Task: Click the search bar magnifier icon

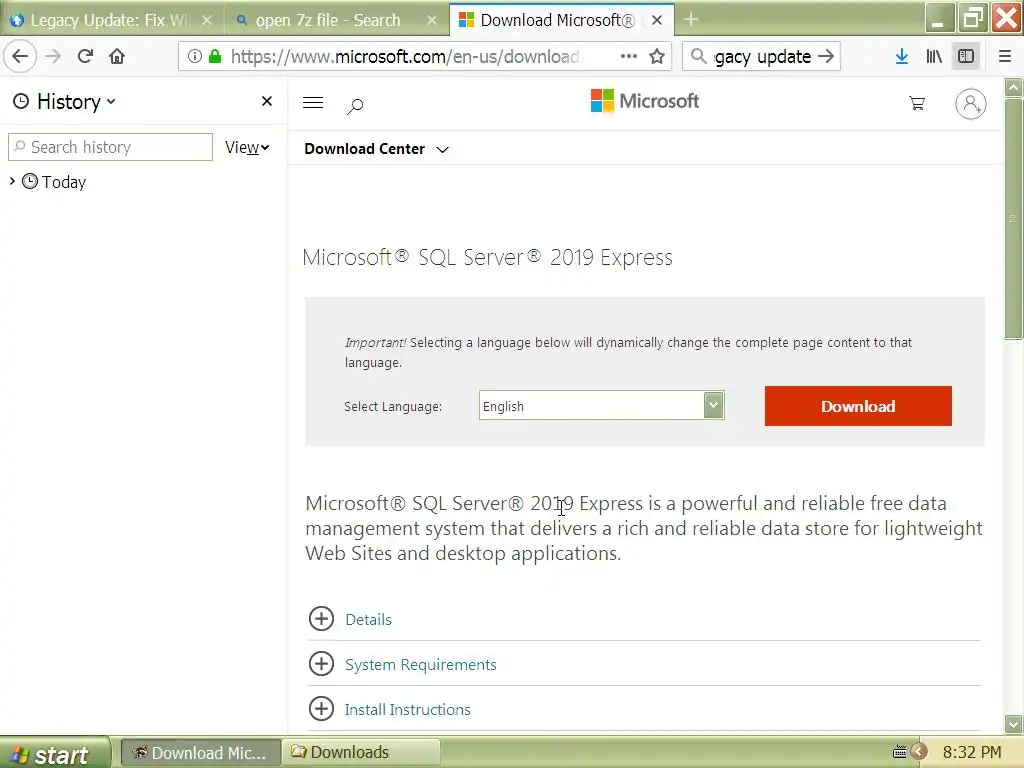Action: click(698, 56)
